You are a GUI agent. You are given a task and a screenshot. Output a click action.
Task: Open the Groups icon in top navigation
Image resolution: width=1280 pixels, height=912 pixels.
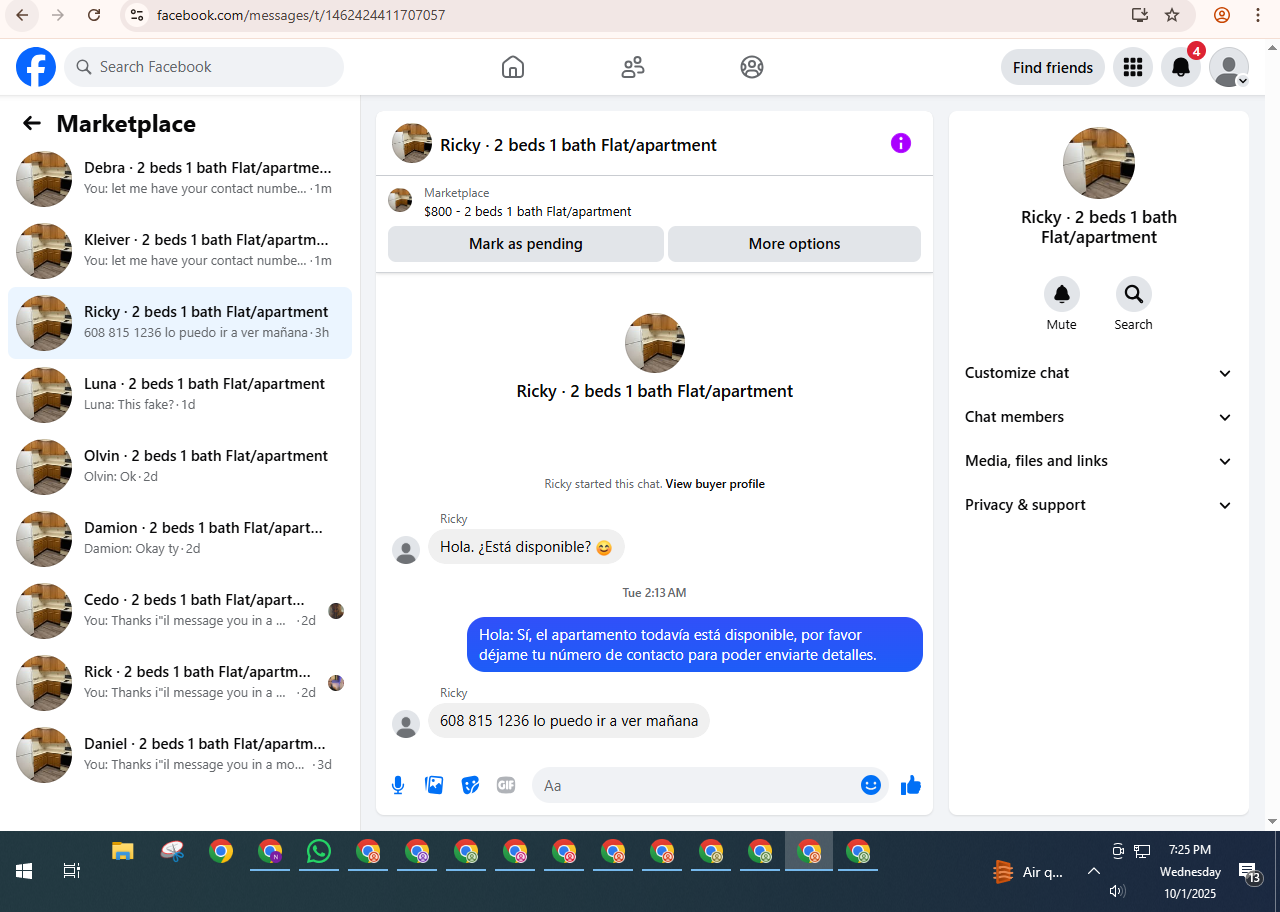click(752, 67)
